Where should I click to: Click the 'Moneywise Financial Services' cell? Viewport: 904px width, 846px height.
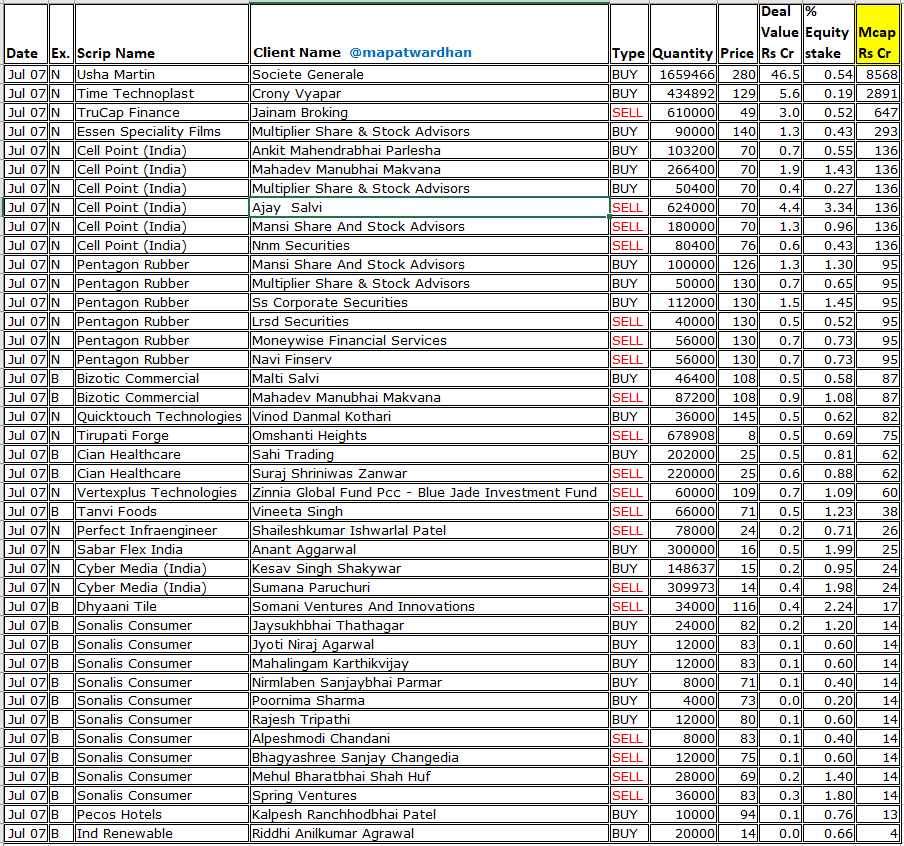click(429, 341)
